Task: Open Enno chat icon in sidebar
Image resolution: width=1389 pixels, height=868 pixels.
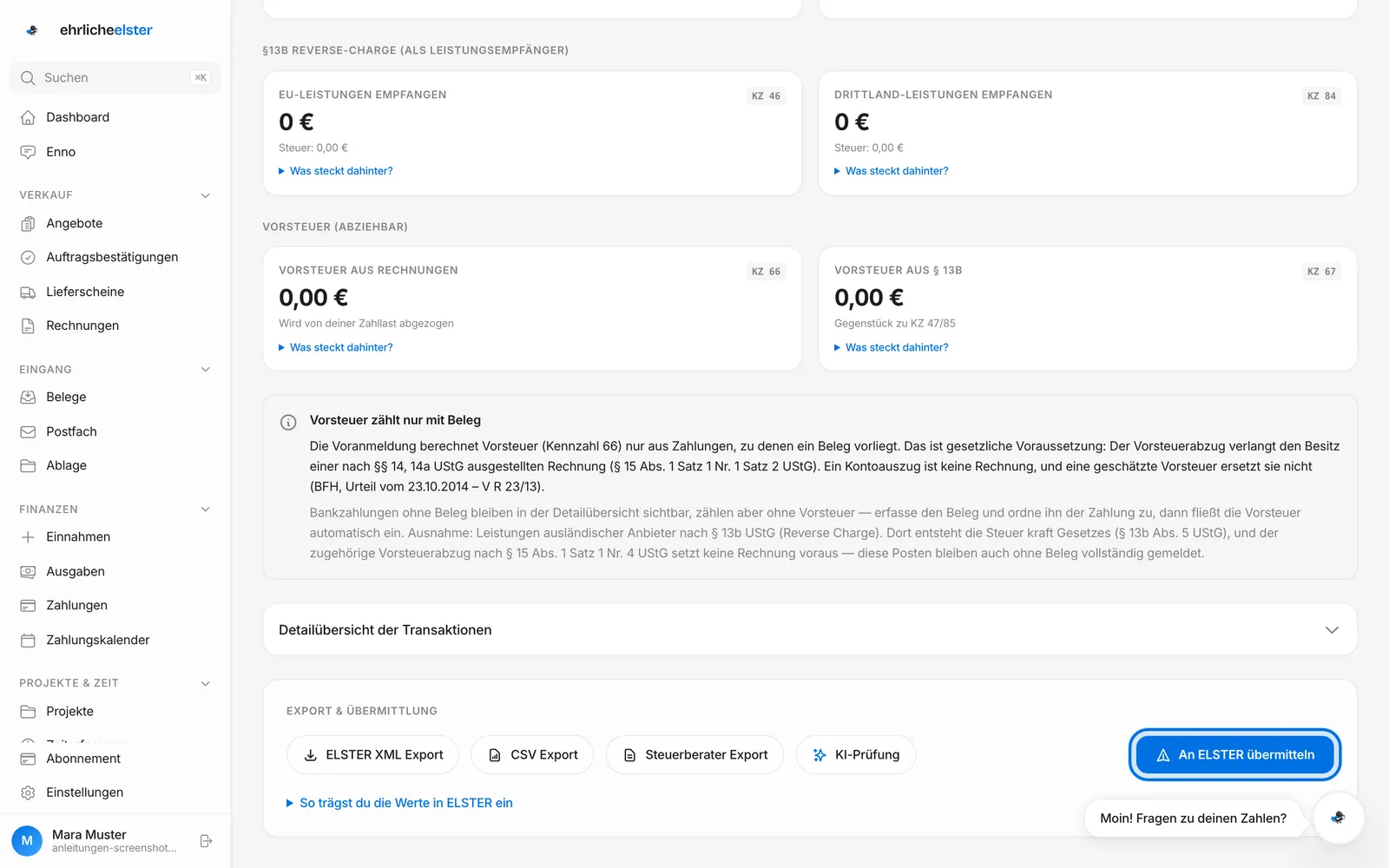Action: point(28,152)
